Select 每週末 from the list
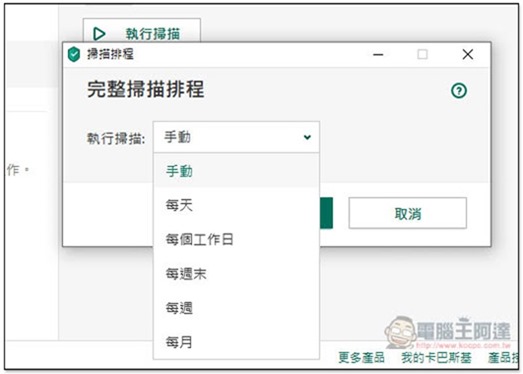The width and height of the screenshot is (523, 374). coord(236,274)
